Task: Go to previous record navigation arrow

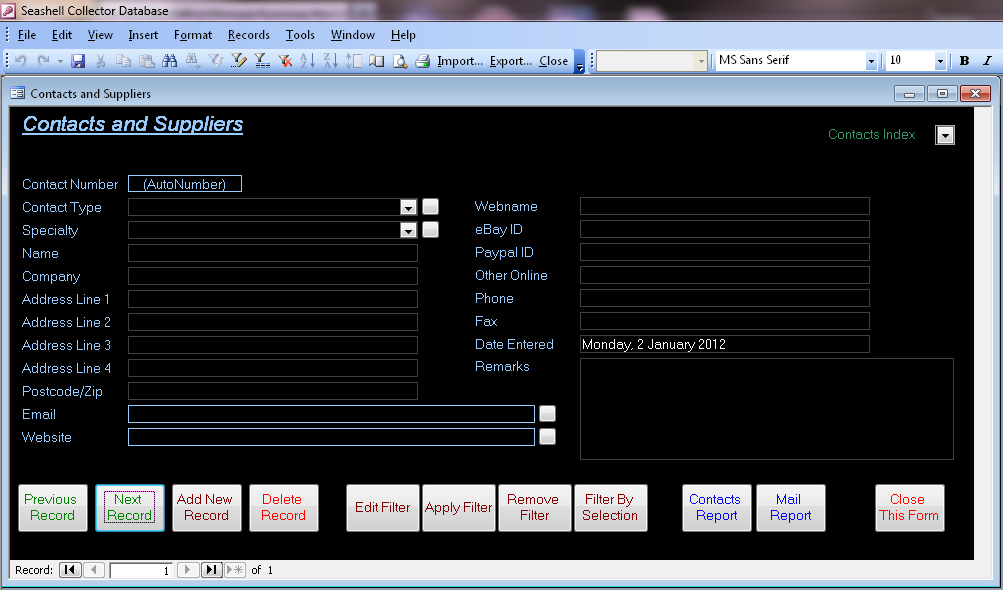Action: (x=94, y=570)
